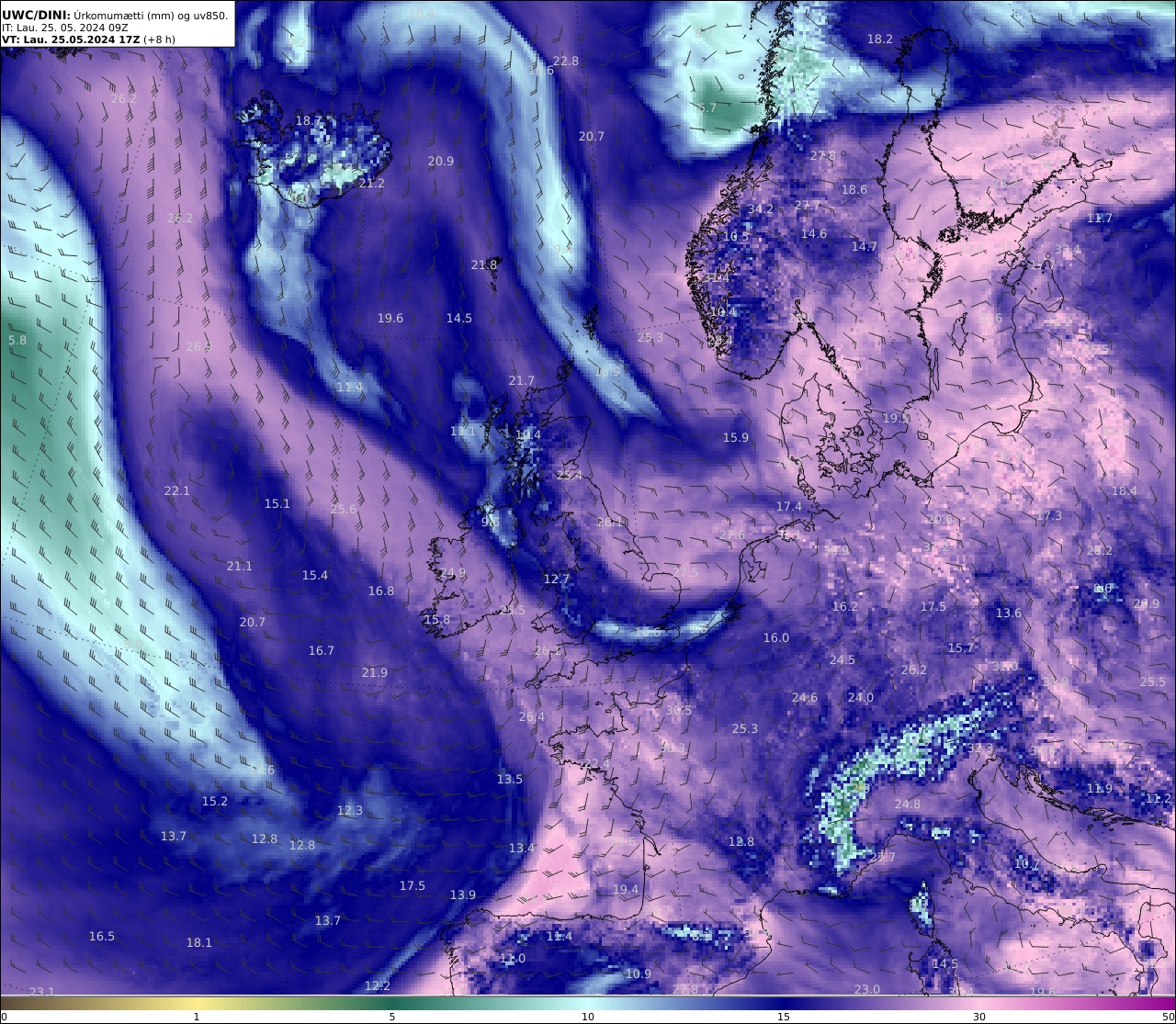Click the map value '16.7'
This screenshot has width=1176, height=1024.
point(322,650)
